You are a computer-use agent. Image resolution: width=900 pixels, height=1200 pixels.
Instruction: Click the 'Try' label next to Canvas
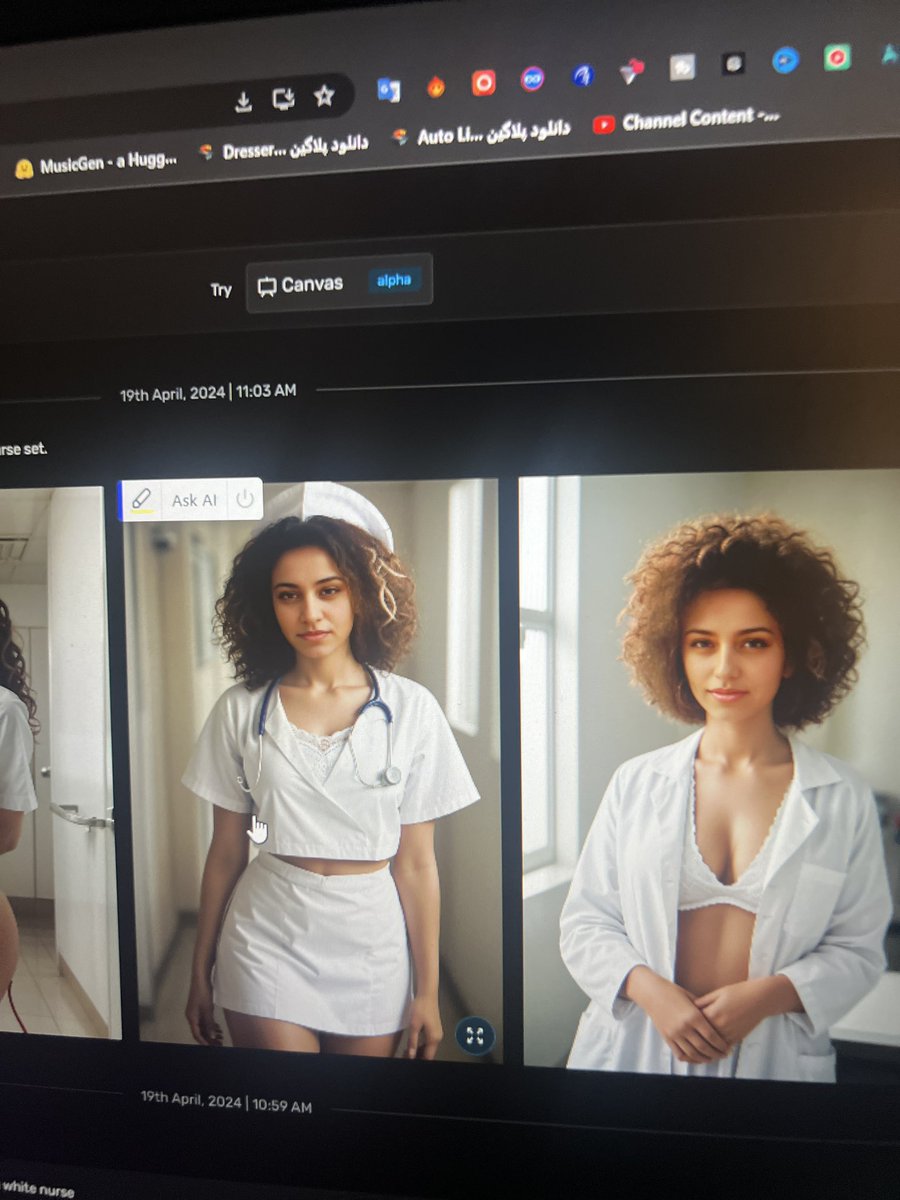221,289
